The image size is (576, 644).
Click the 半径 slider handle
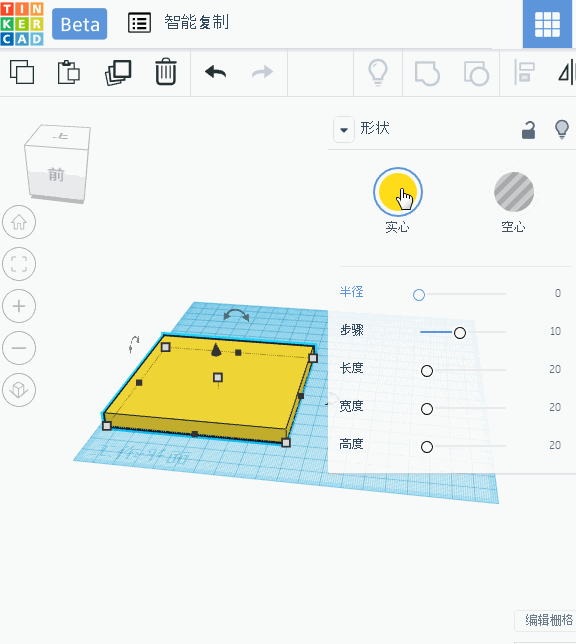point(419,294)
